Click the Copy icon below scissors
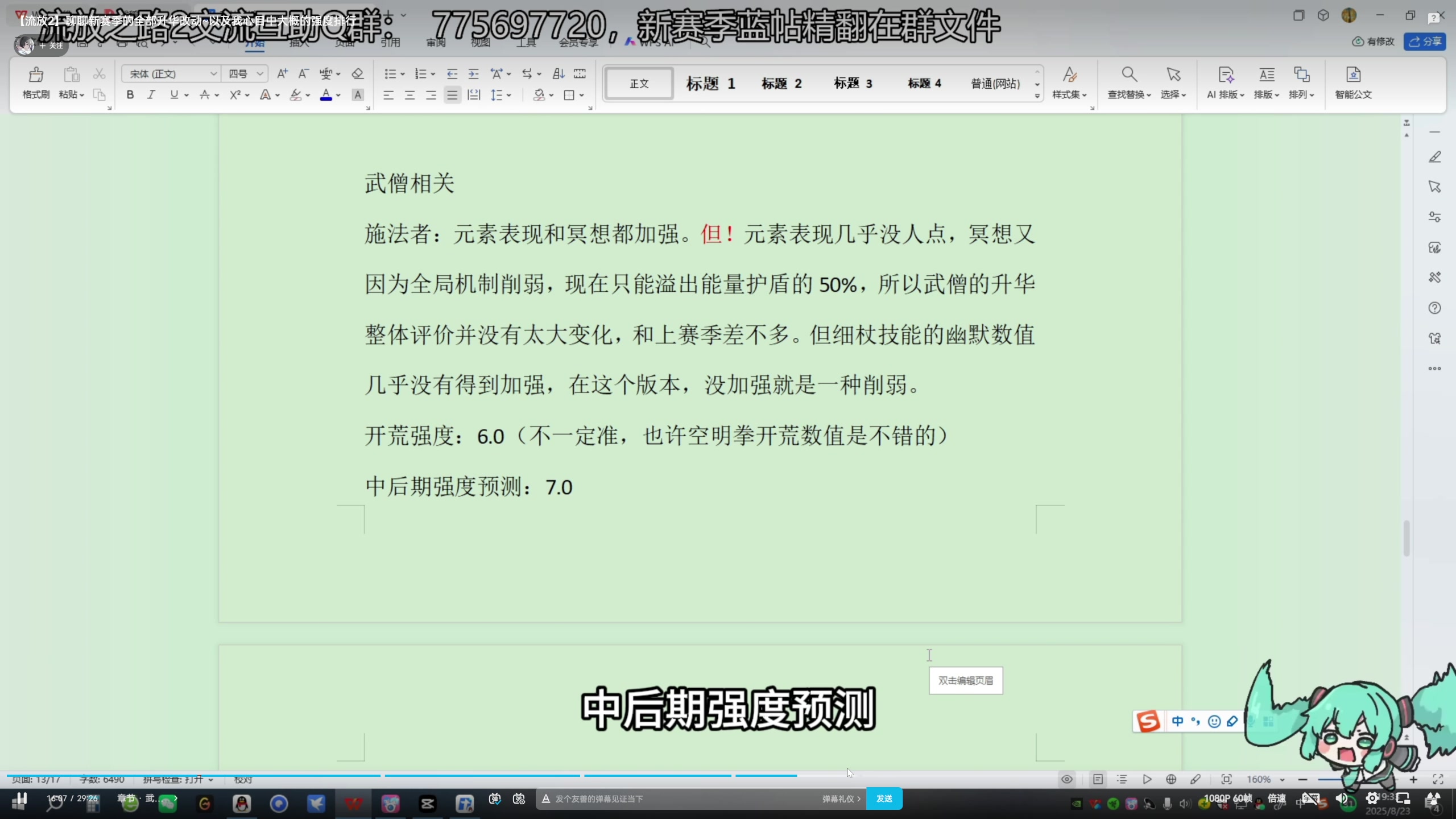 [x=100, y=94]
